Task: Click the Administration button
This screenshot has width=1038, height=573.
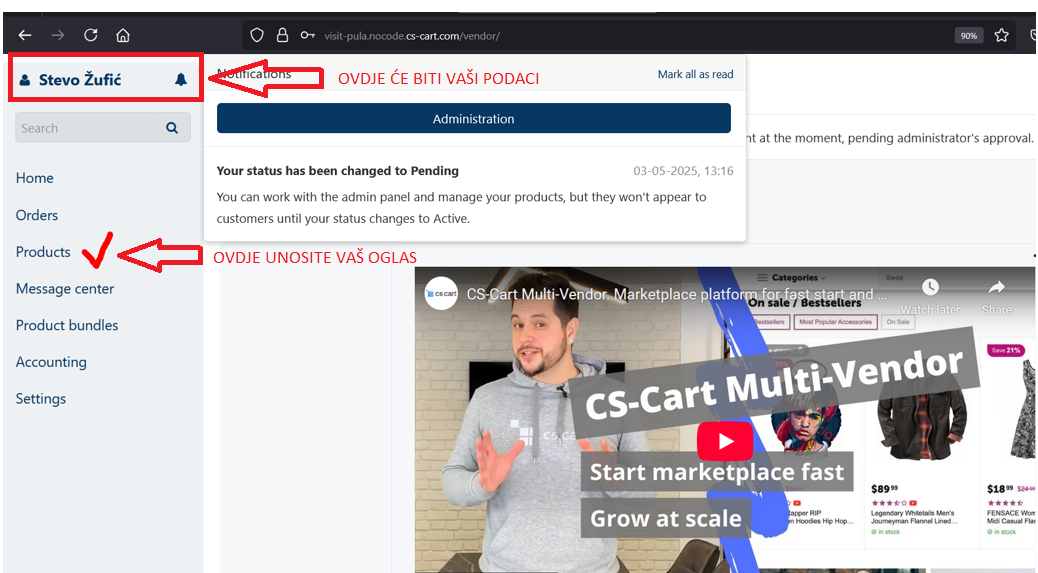Action: point(474,118)
